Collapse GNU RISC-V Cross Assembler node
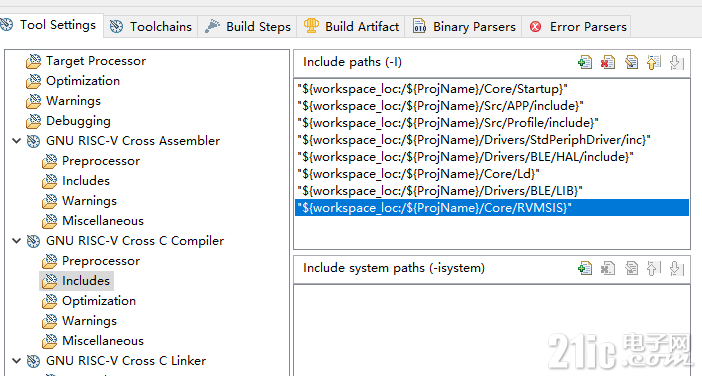This screenshot has height=376, width=702. [x=17, y=141]
